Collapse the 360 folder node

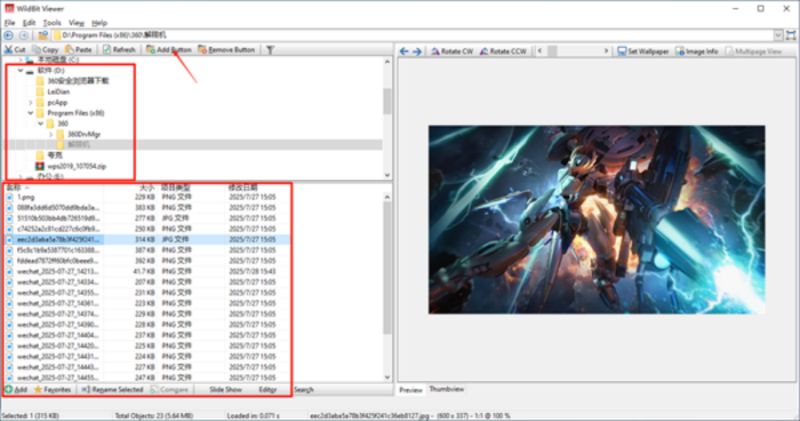(x=41, y=123)
